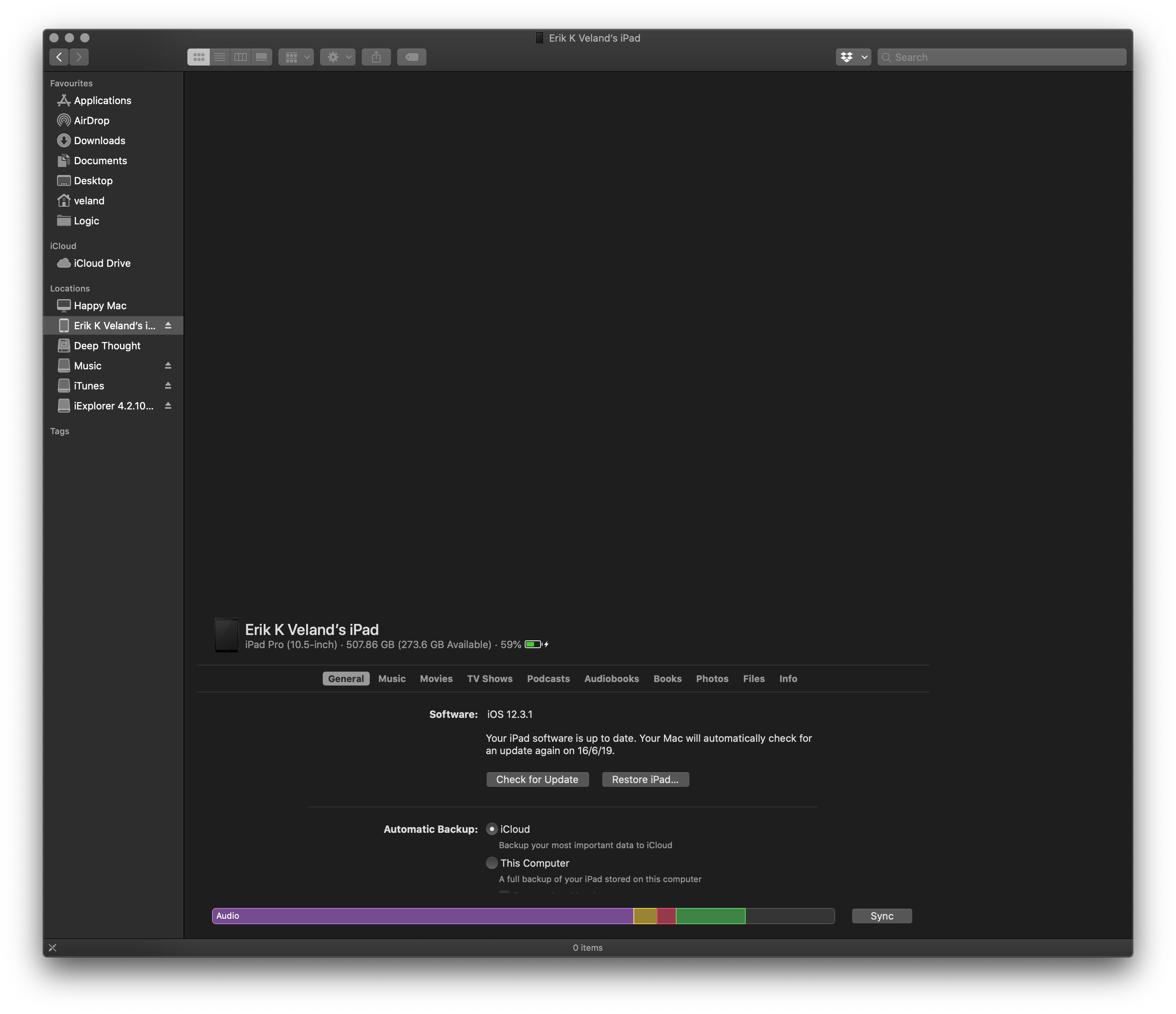Open the Audiobooks tab
1176x1014 pixels.
(611, 679)
